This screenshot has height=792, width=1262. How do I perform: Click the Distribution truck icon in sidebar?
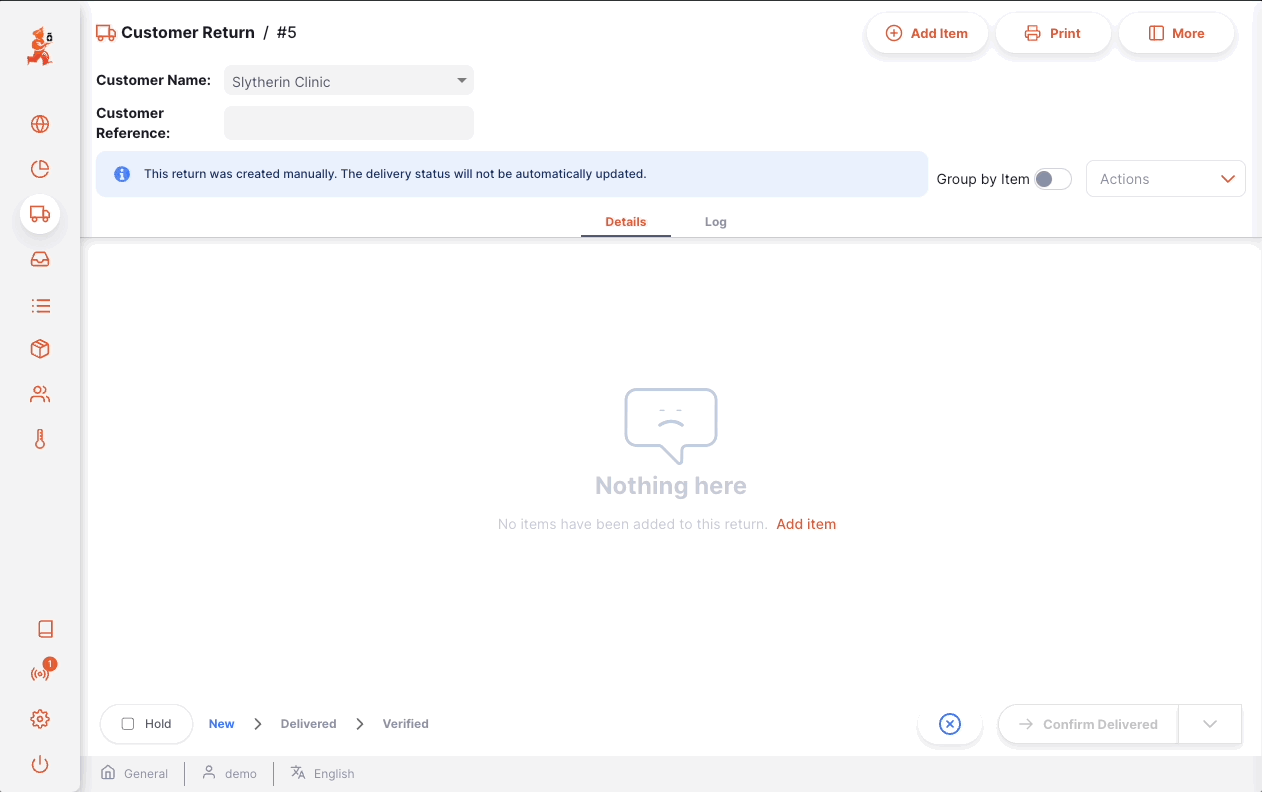(x=40, y=214)
